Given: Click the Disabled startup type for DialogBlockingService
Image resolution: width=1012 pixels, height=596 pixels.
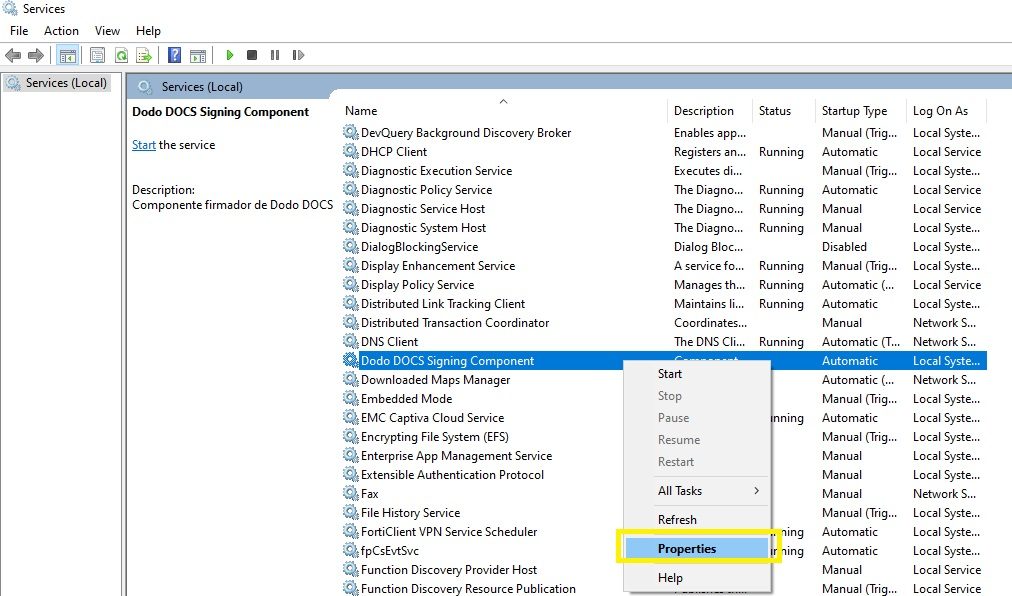Looking at the screenshot, I should click(844, 247).
